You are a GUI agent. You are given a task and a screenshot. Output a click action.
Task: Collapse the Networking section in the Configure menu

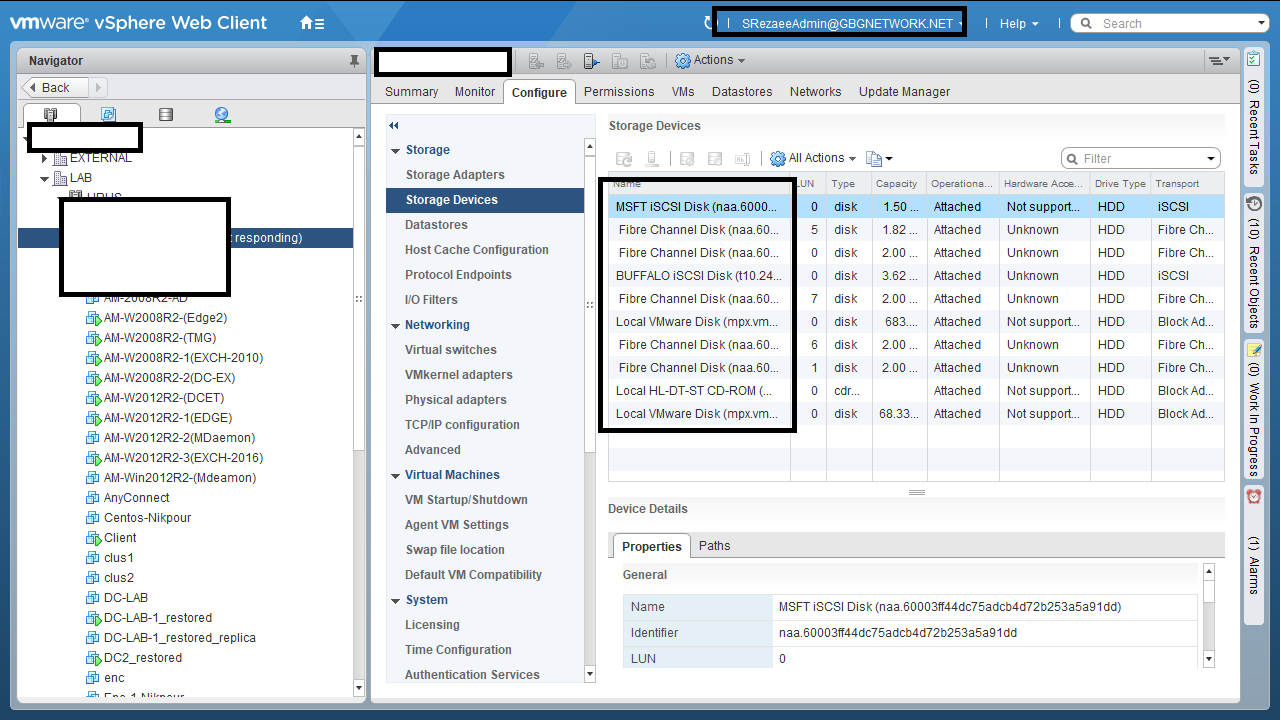tap(396, 326)
